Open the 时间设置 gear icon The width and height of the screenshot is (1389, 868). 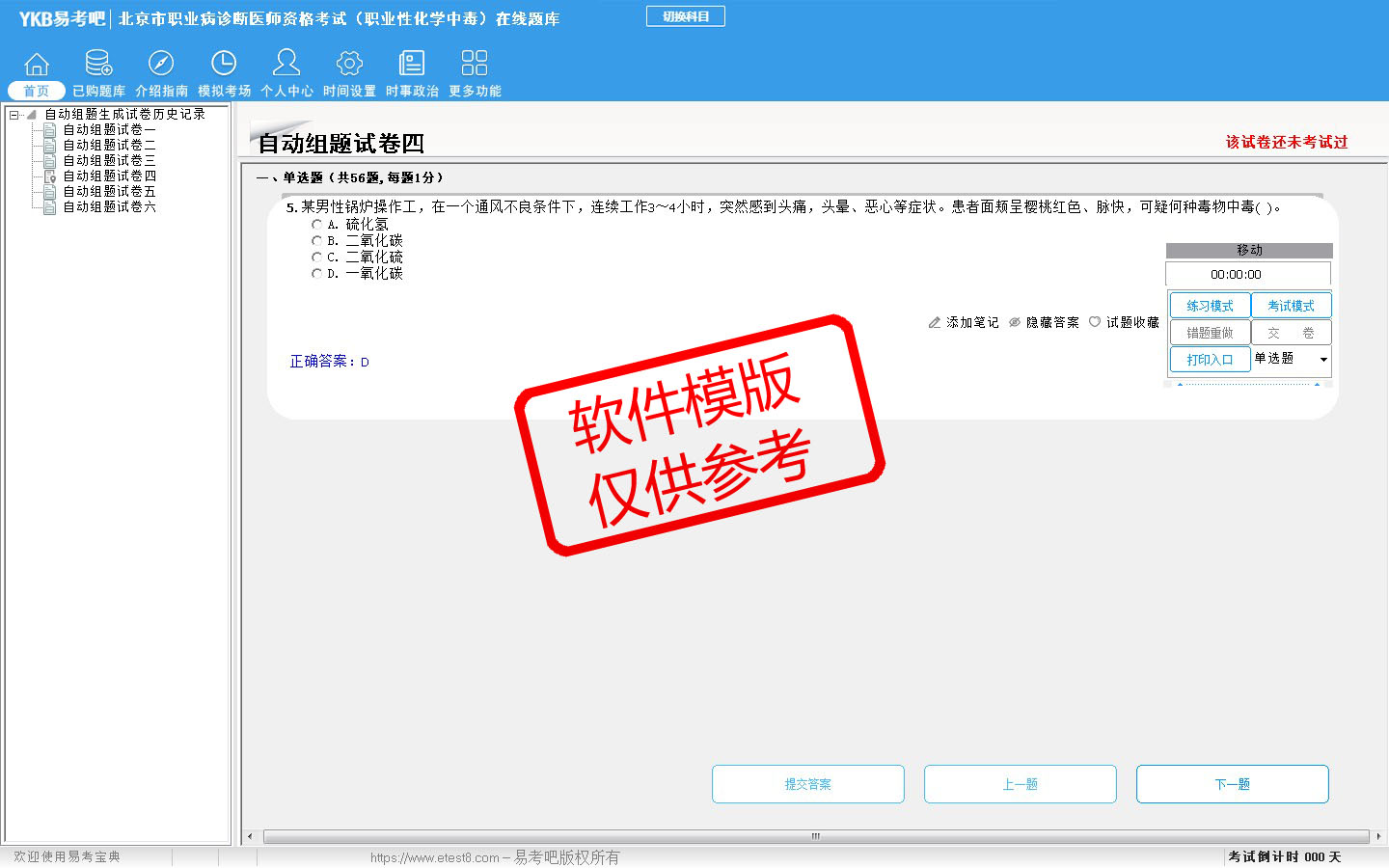click(x=349, y=64)
